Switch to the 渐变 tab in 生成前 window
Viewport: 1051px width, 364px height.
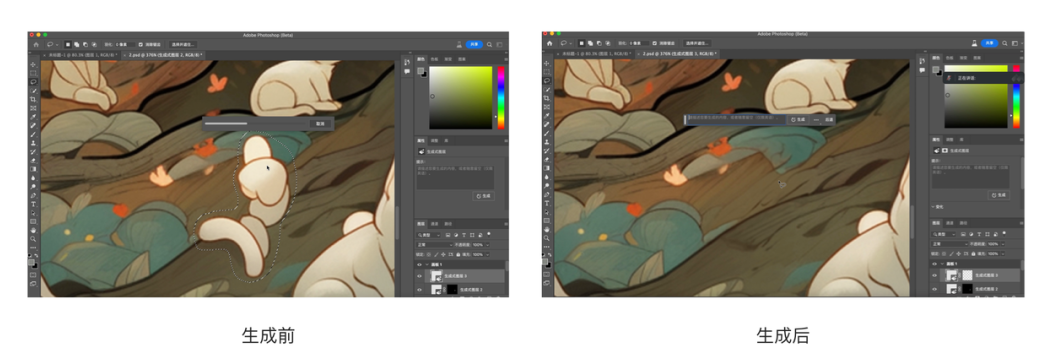pyautogui.click(x=448, y=59)
